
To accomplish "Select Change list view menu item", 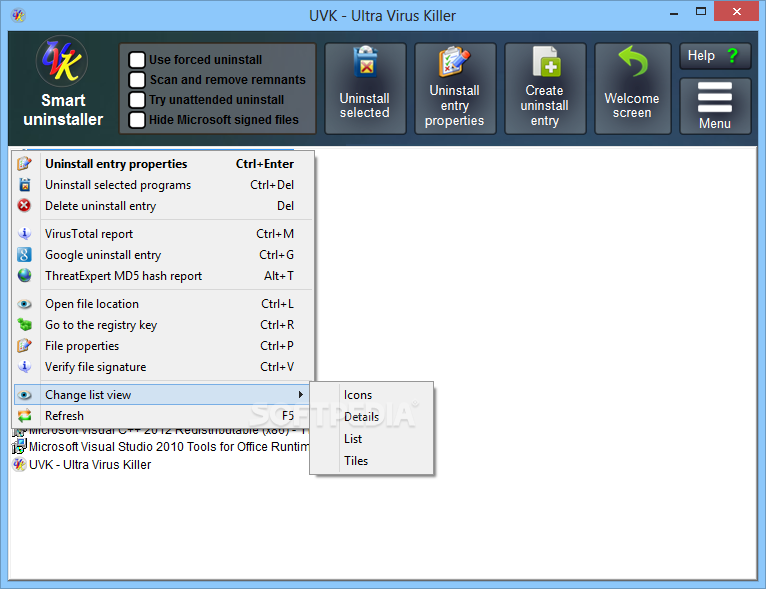I will pos(162,395).
